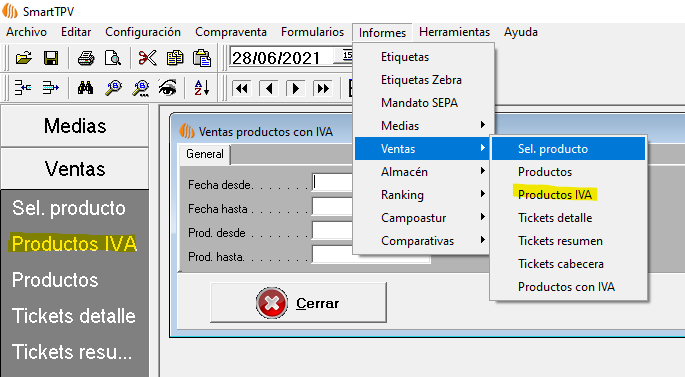The height and width of the screenshot is (377, 685).
Task: Open the Archivo menu
Action: [x=26, y=32]
